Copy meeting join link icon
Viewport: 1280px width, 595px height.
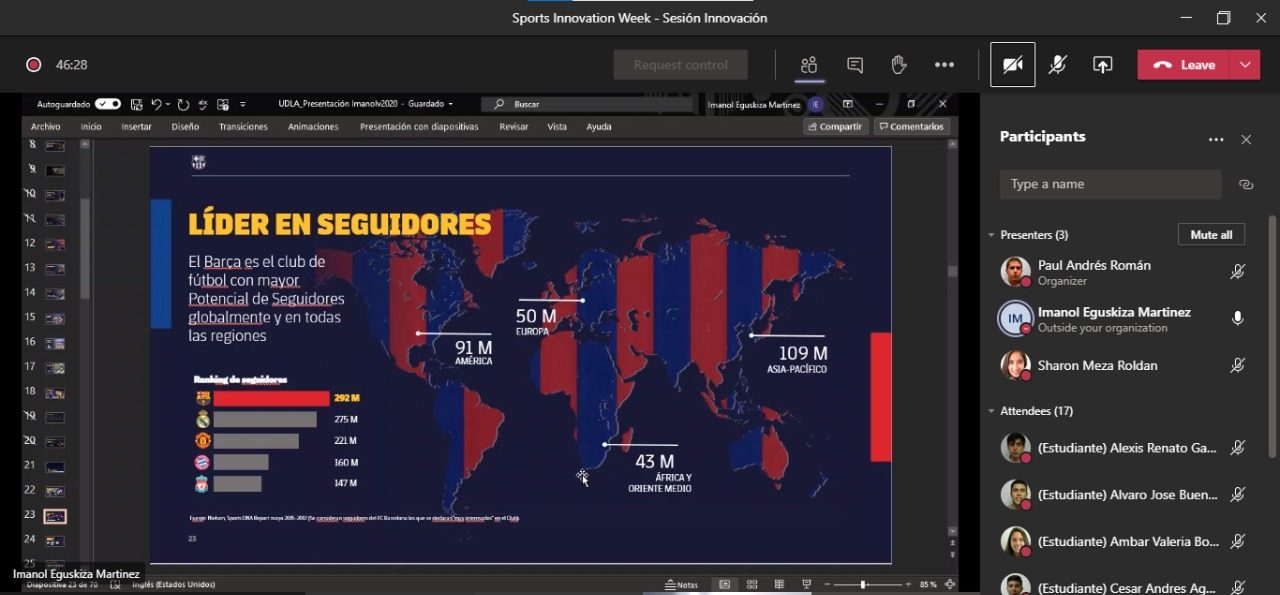(1246, 184)
